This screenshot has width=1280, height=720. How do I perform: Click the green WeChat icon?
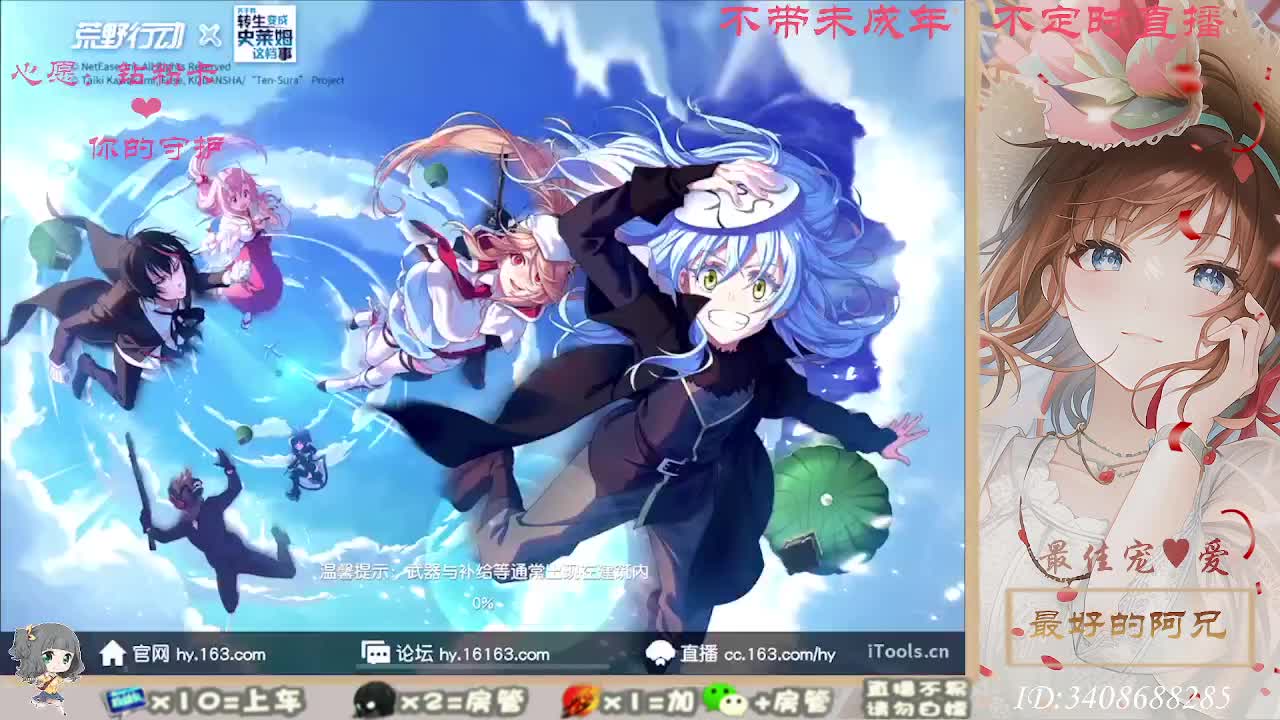pos(724,700)
